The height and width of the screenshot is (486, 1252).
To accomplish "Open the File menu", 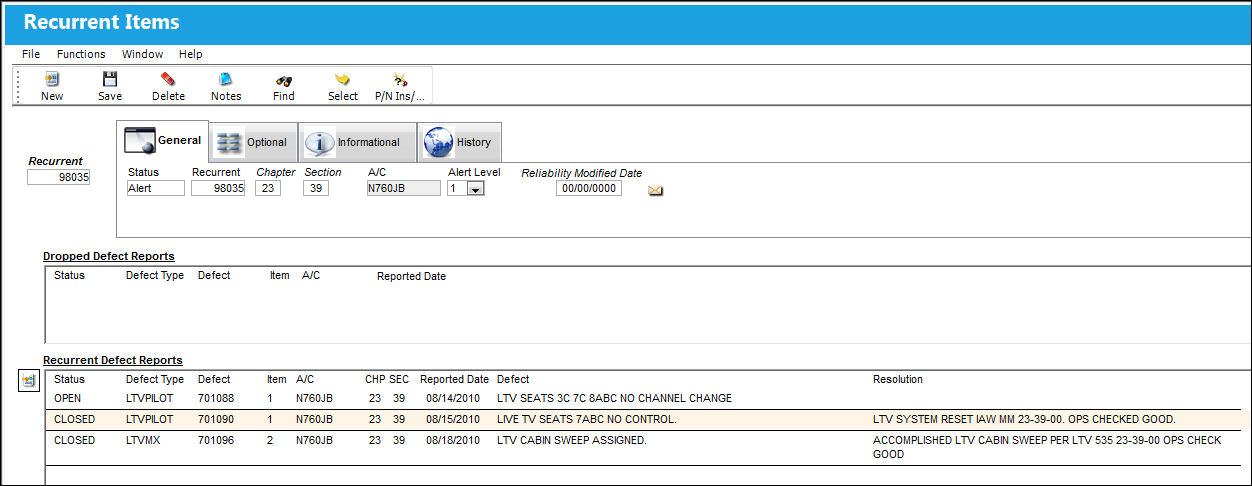I will click(x=31, y=54).
